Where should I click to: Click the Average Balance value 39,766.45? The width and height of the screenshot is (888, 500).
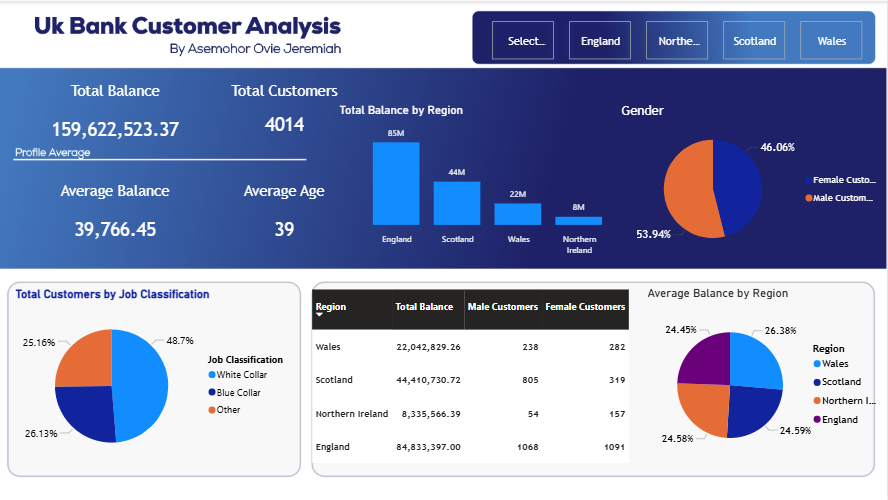click(116, 229)
